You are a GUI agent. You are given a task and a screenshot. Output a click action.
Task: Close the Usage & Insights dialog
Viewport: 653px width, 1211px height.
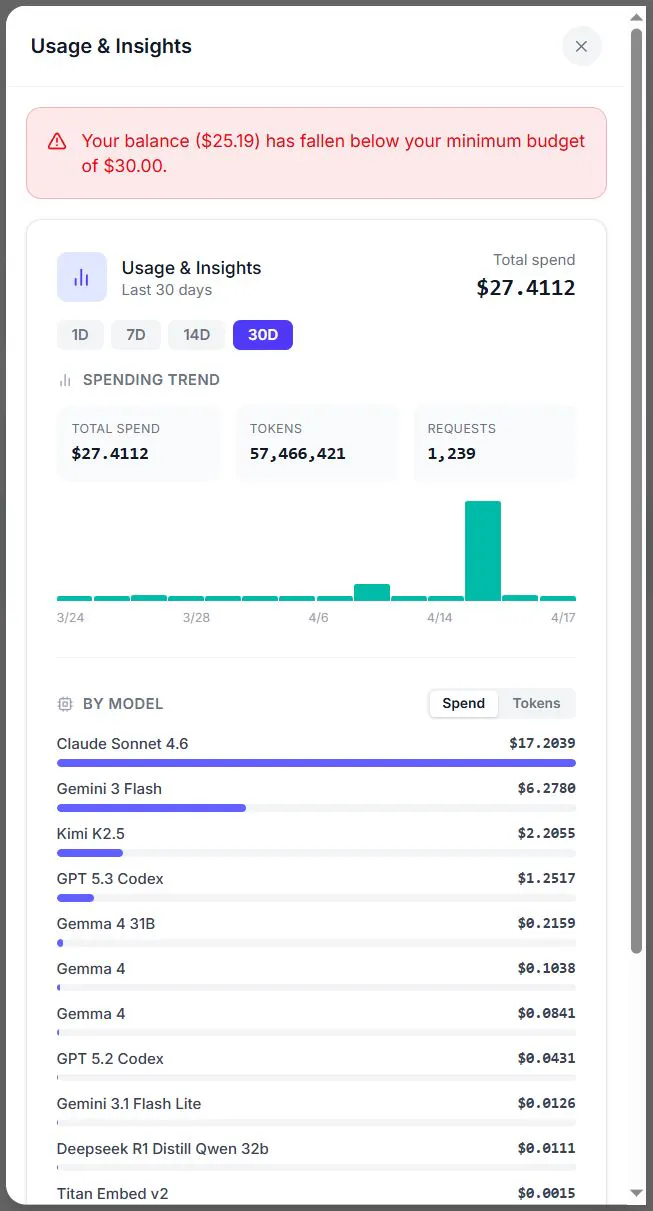[581, 46]
